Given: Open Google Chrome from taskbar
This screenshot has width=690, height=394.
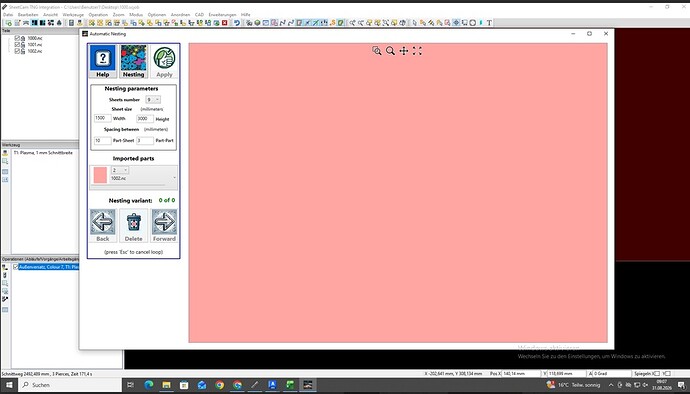Looking at the screenshot, I should coord(220,385).
